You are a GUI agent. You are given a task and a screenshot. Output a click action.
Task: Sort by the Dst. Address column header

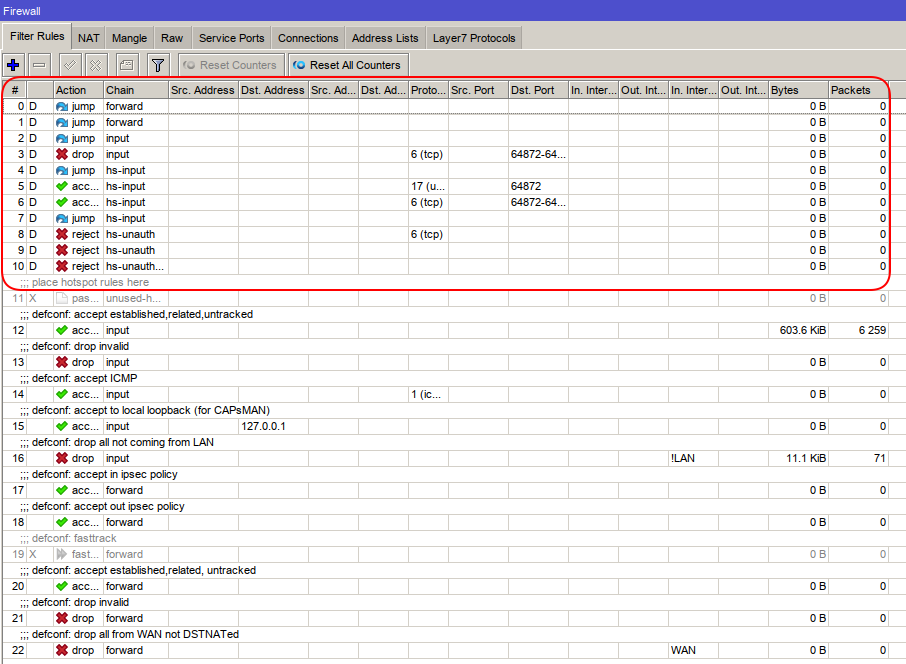point(273,90)
